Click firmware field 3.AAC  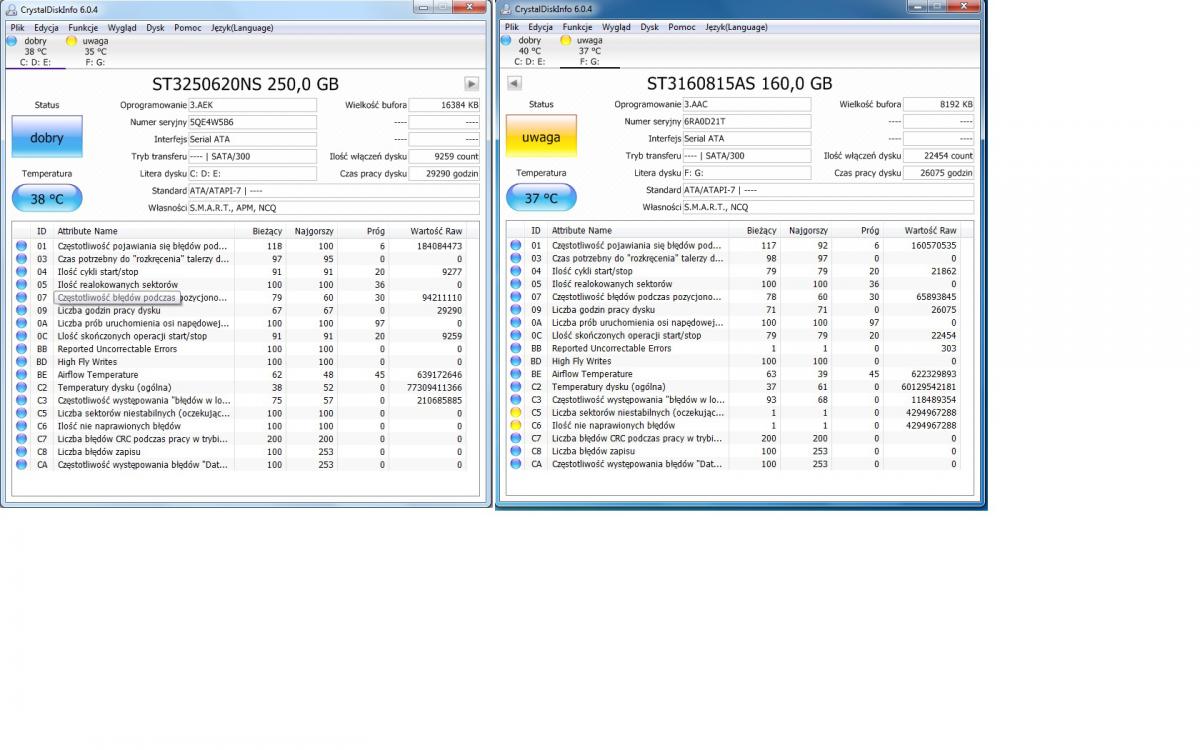pyautogui.click(x=746, y=104)
